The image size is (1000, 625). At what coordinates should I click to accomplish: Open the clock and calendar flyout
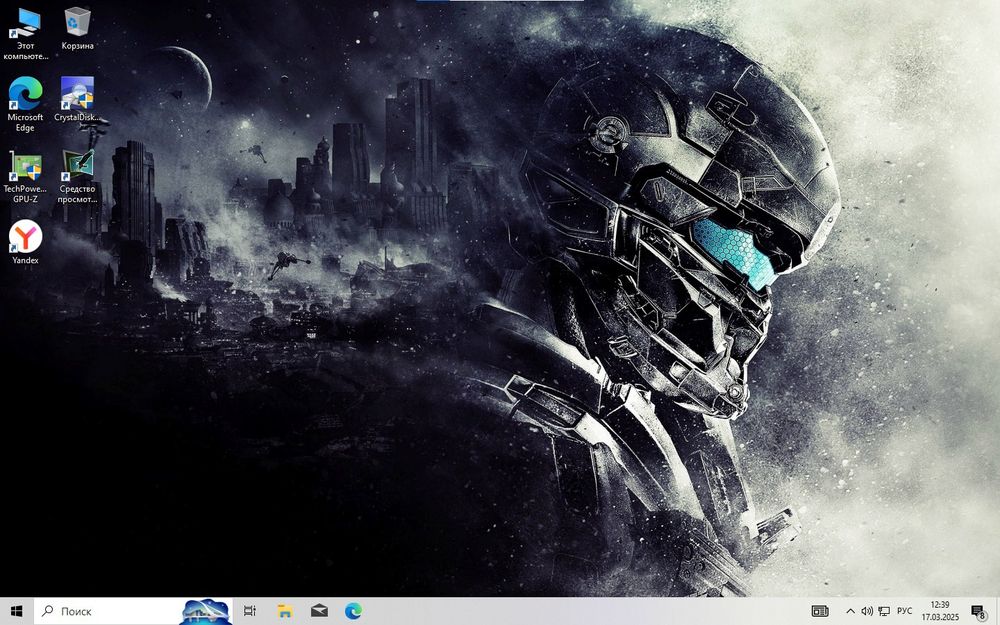940,611
